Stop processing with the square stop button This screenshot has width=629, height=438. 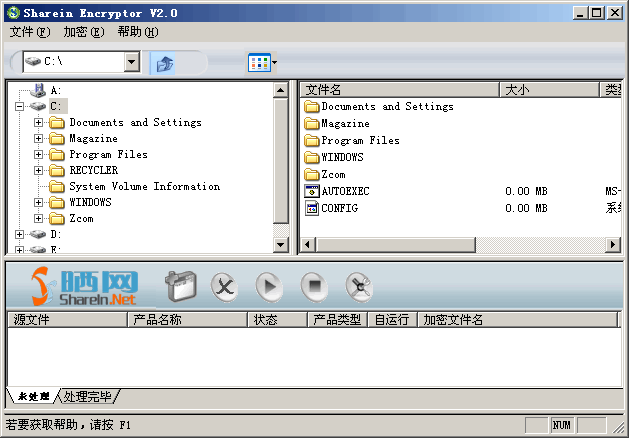click(x=314, y=287)
